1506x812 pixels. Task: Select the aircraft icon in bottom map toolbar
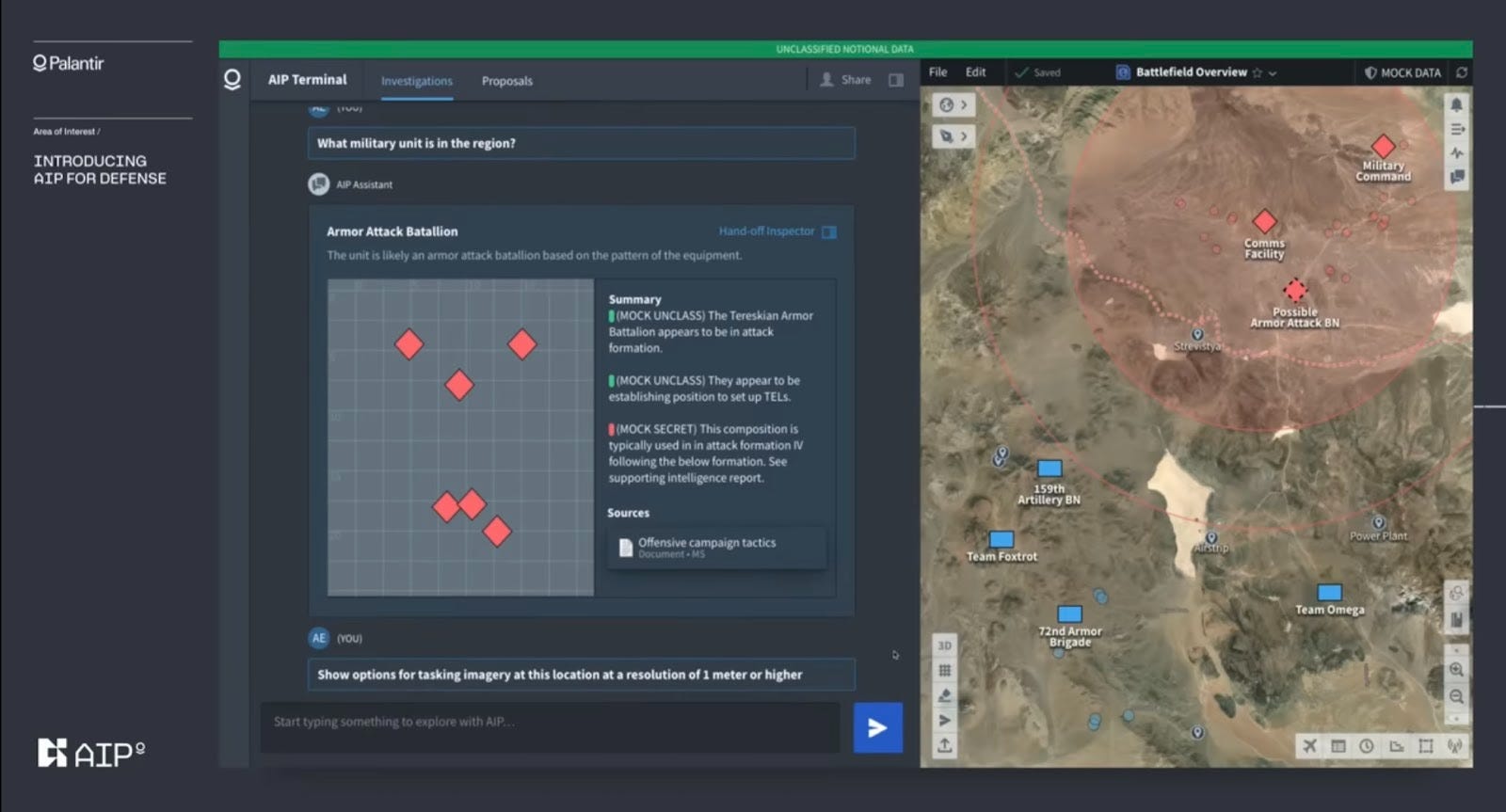point(1310,746)
